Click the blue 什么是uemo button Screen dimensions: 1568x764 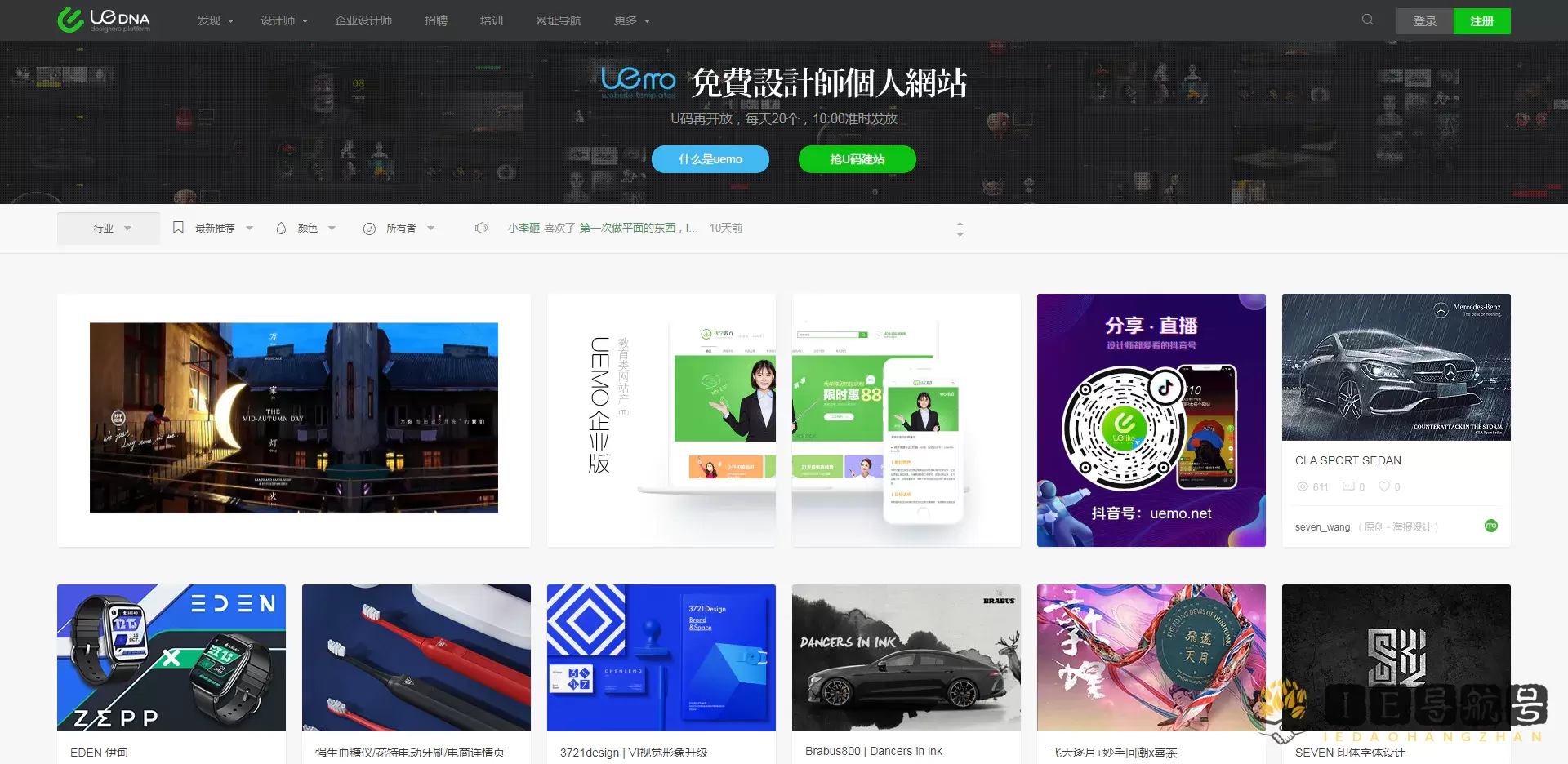(710, 159)
